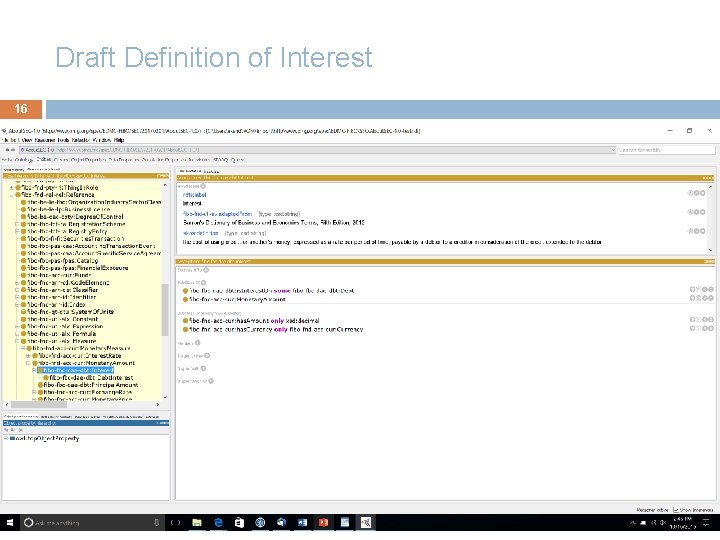
Task: Open the Reasoner menu
Action: [45, 140]
